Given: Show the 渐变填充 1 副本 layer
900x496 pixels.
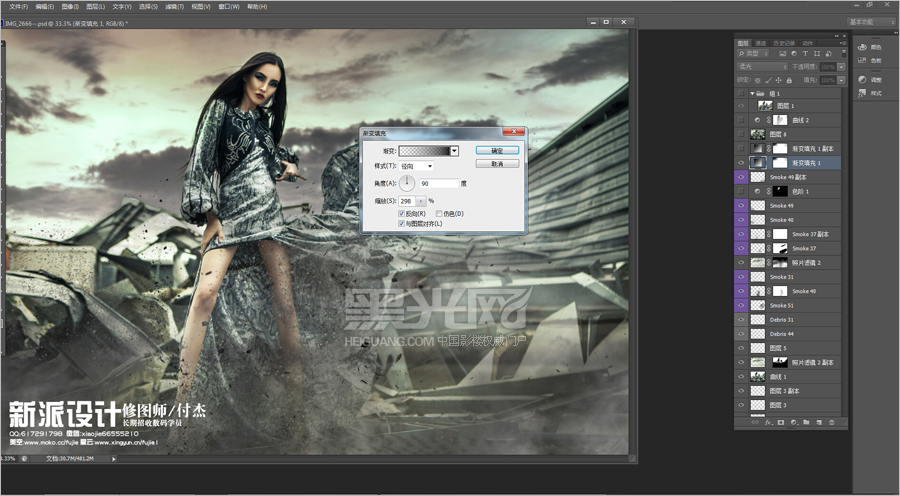Looking at the screenshot, I should (742, 149).
